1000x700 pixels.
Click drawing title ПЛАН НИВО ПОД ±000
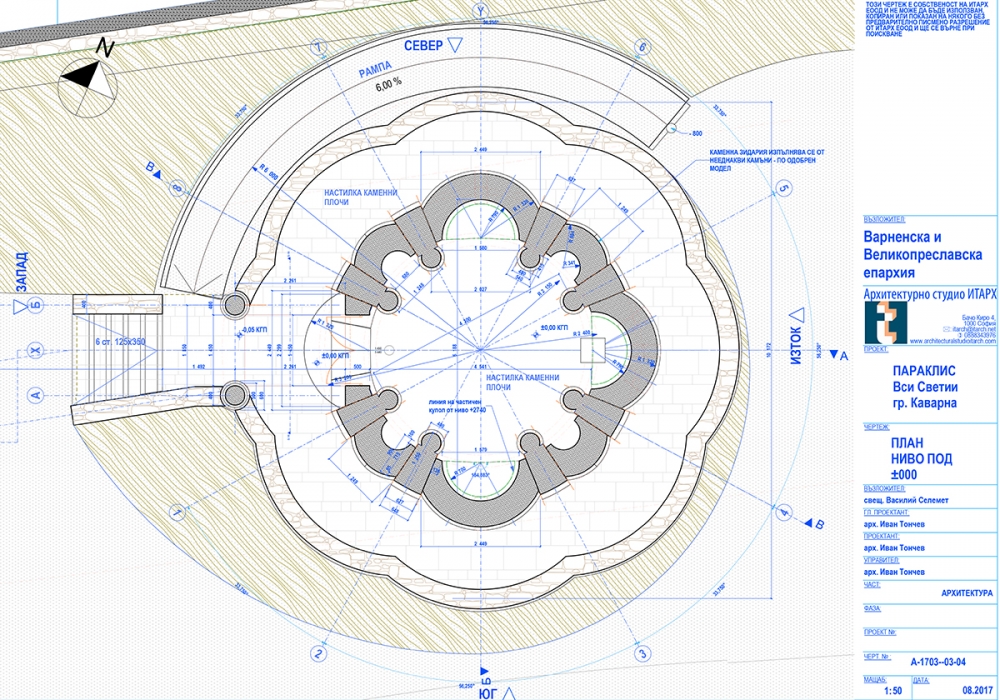(922, 459)
